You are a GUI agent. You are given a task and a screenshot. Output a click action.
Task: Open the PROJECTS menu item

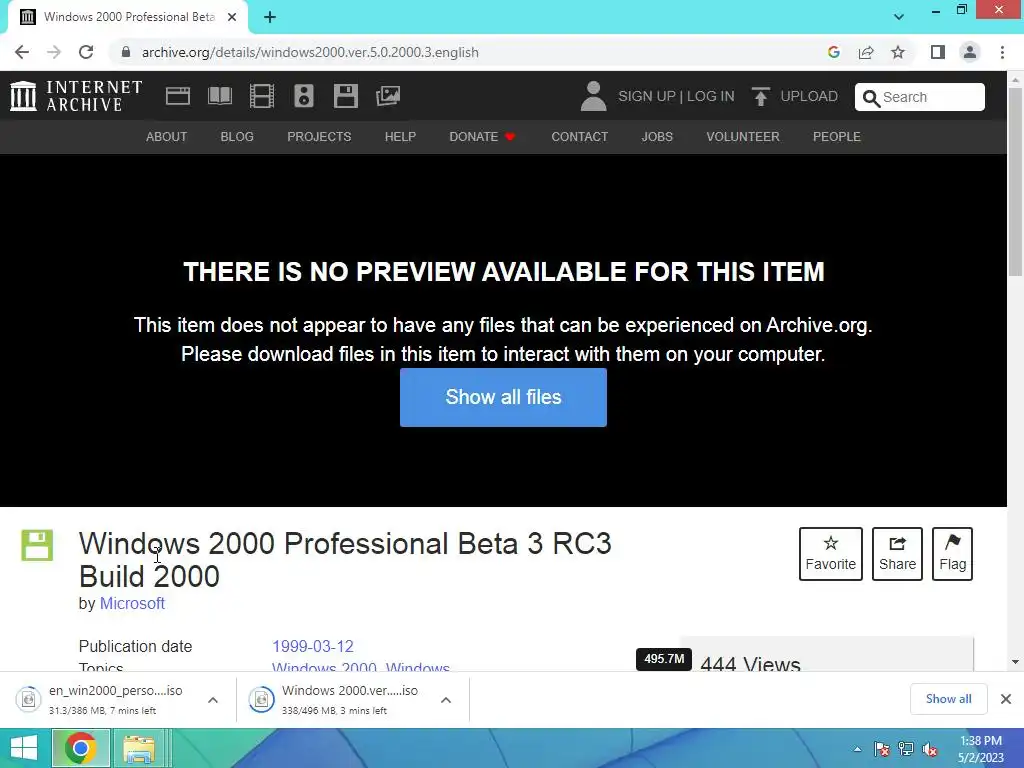[x=319, y=136]
